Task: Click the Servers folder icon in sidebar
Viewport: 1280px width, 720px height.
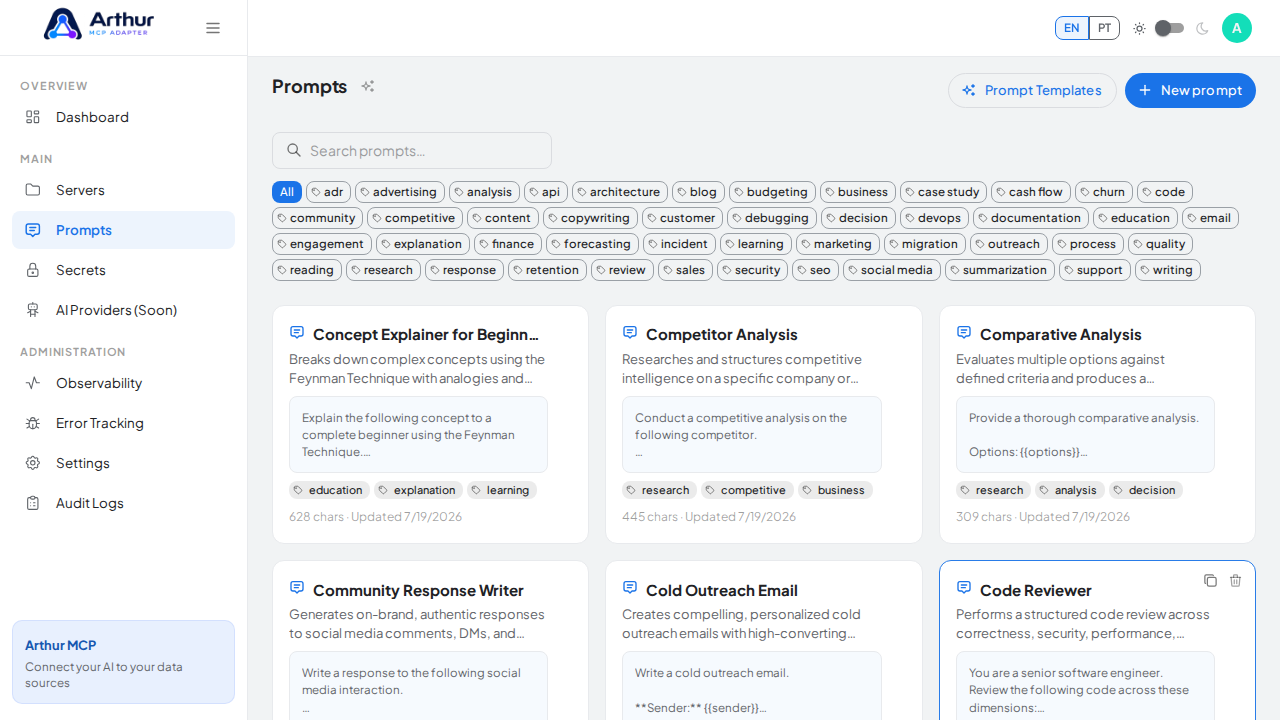Action: click(x=33, y=190)
